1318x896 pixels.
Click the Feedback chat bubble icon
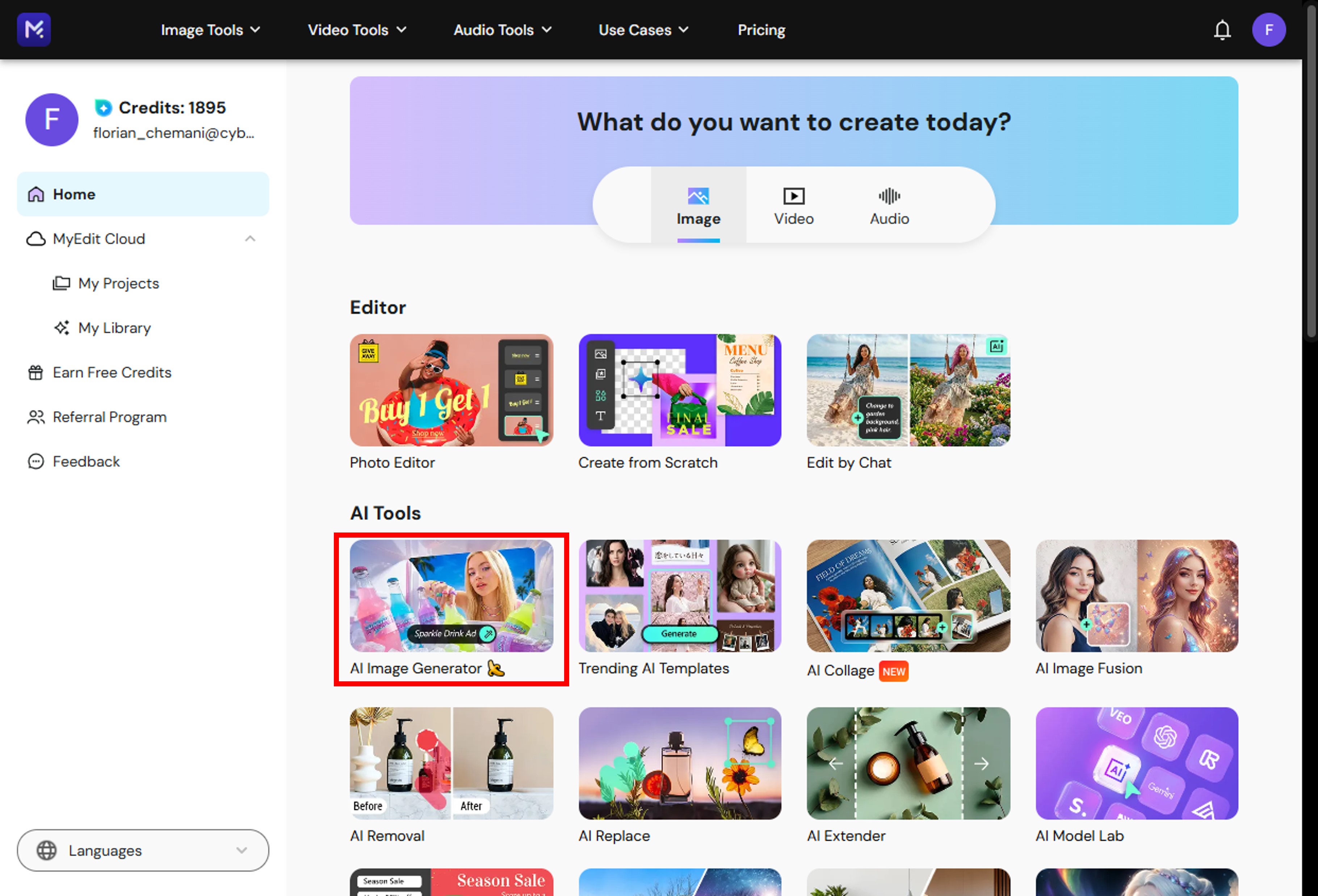point(36,462)
